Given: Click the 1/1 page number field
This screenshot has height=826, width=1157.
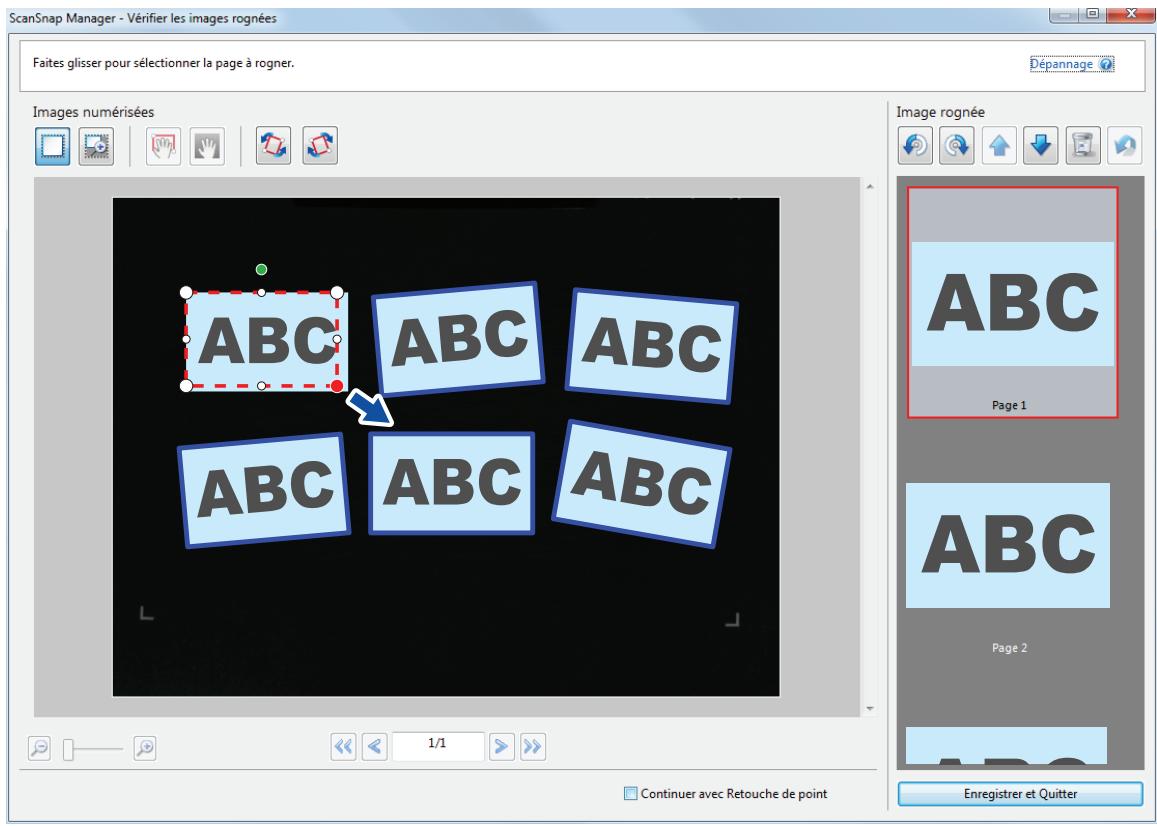Looking at the screenshot, I should pos(438,746).
